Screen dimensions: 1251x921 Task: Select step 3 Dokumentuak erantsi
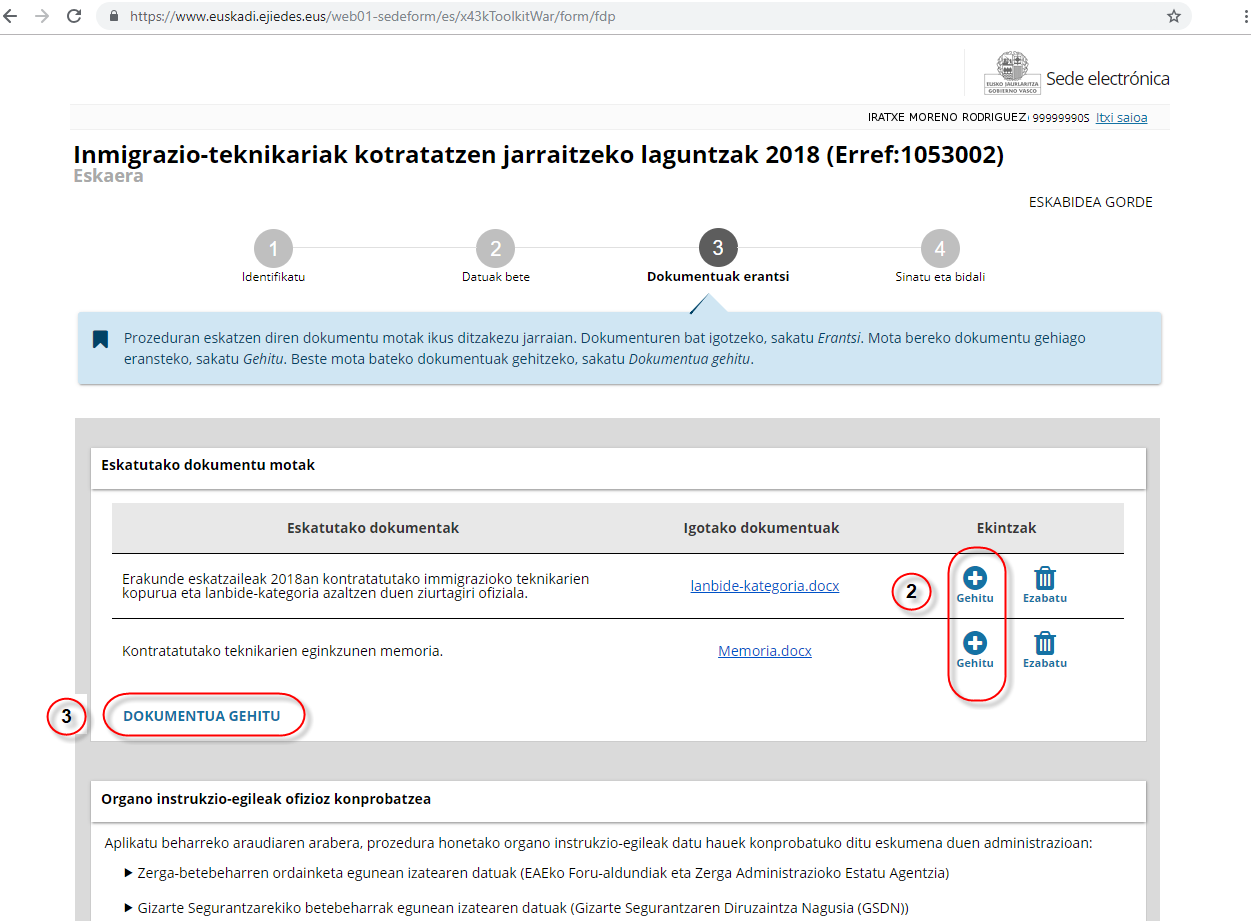coord(717,249)
